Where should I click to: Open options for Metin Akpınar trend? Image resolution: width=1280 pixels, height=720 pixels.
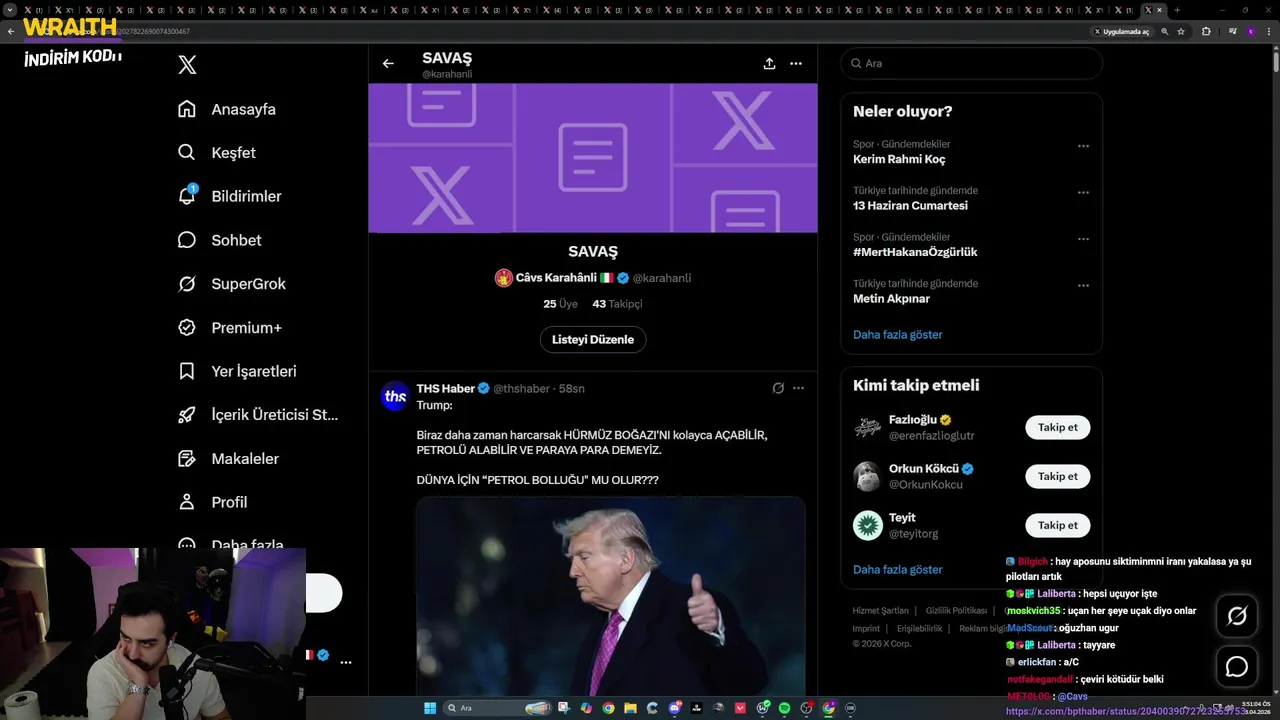[x=1083, y=285]
